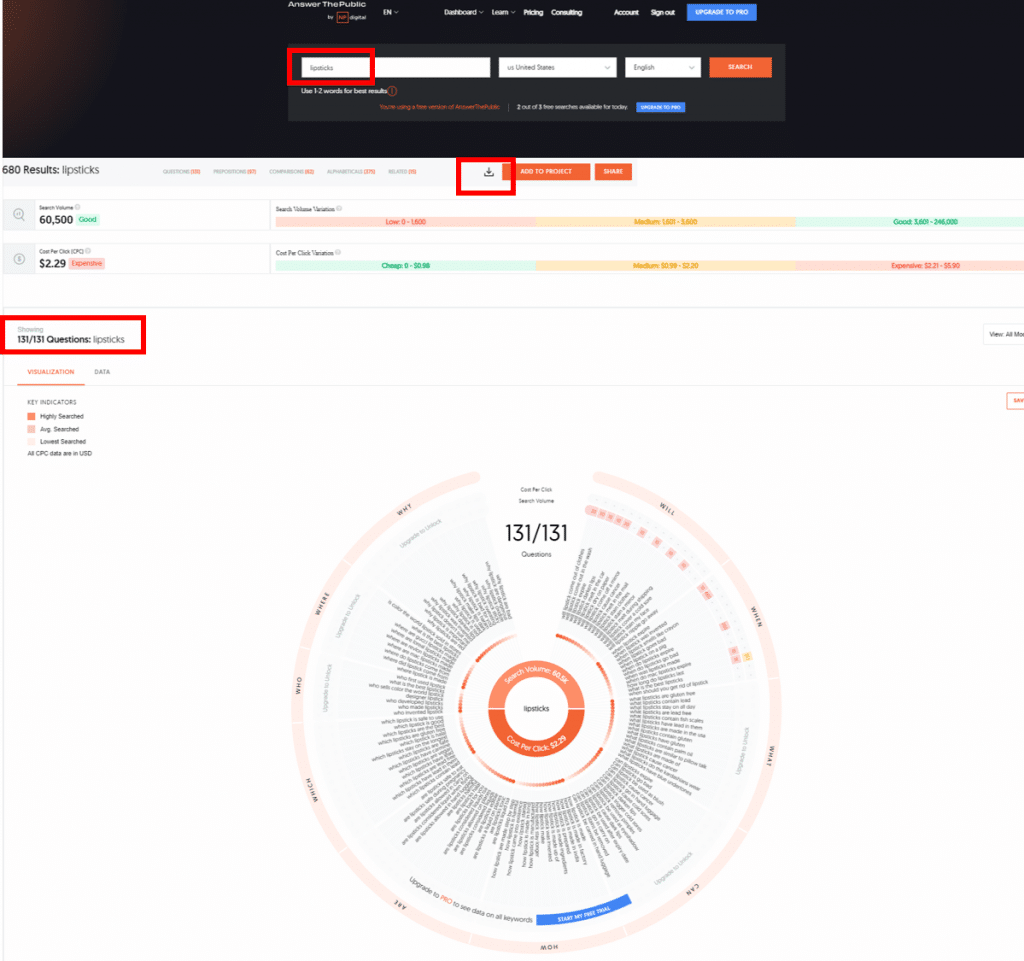Screen dimensions: 1024x961
Task: Switch to the Data tab
Action: pos(102,372)
